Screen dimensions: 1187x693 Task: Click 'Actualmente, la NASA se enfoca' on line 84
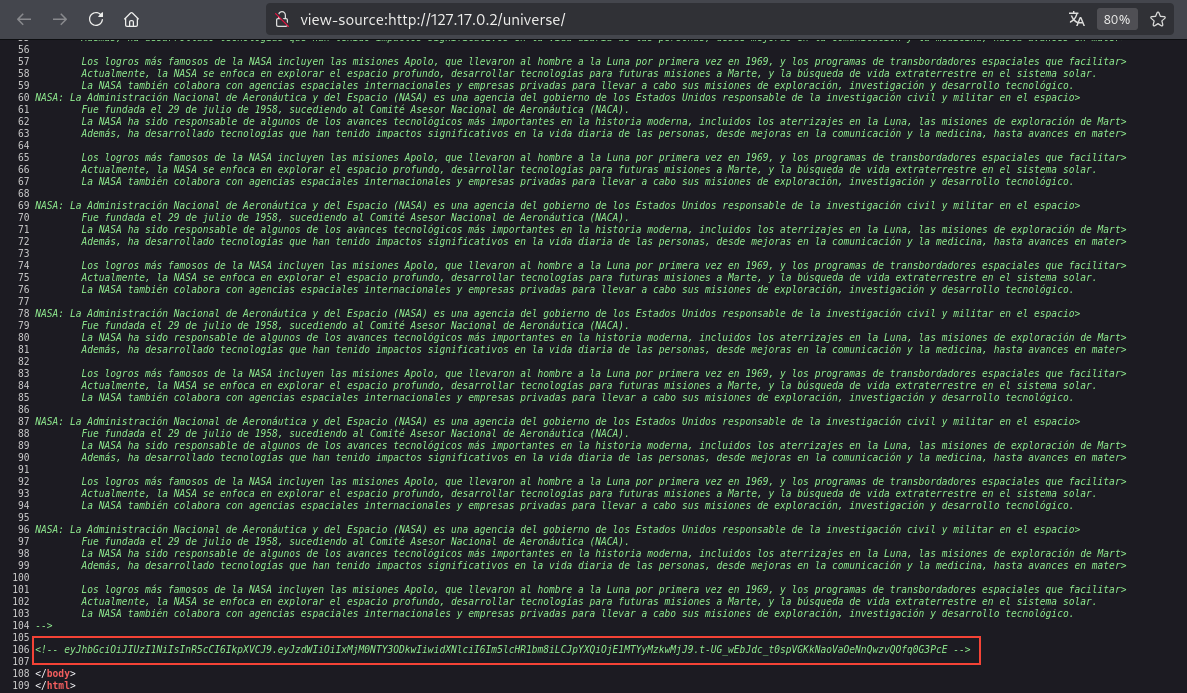click(168, 386)
